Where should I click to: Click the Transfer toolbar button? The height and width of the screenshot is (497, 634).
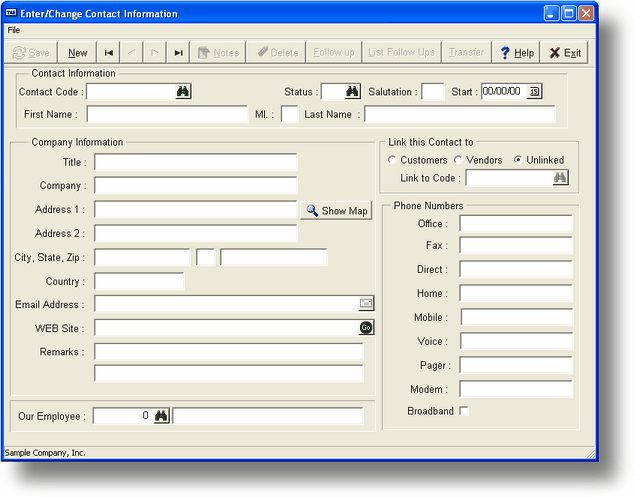pyautogui.click(x=466, y=53)
